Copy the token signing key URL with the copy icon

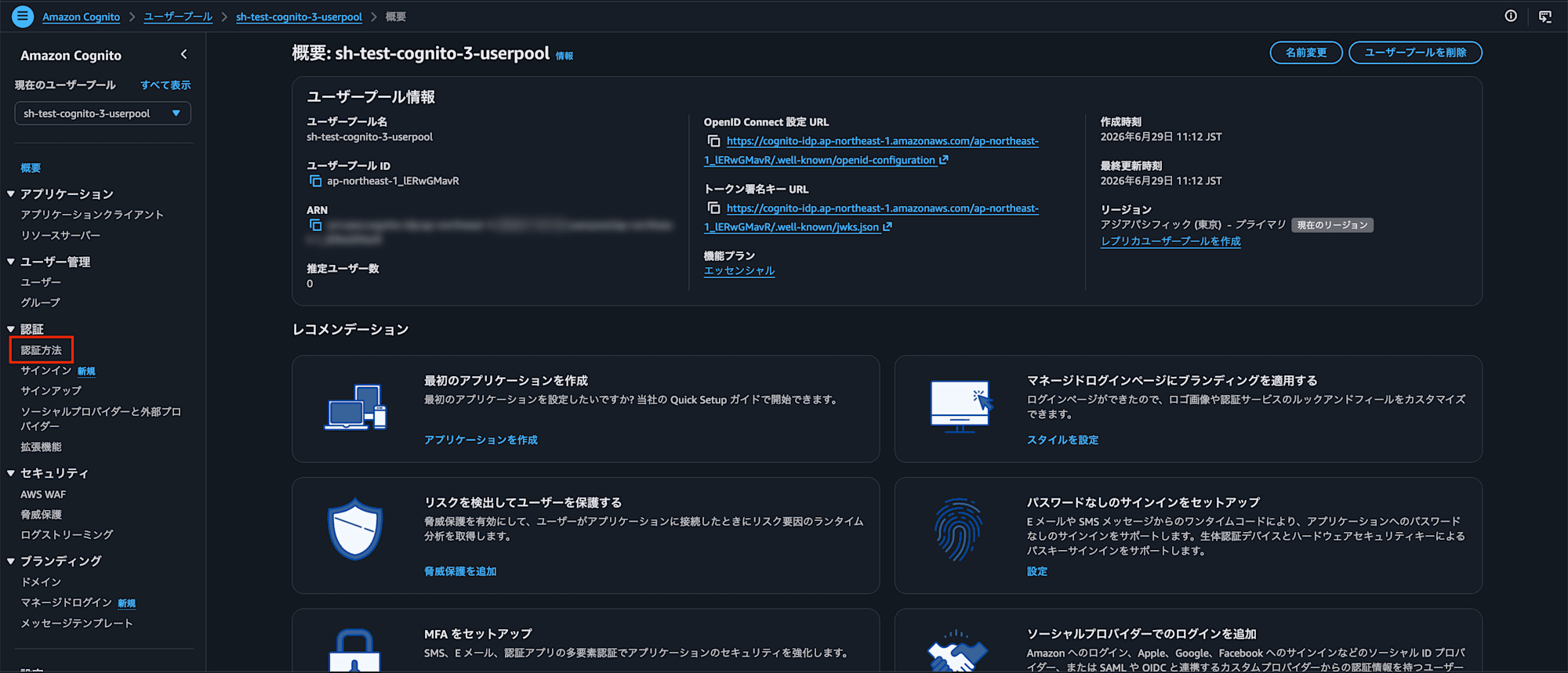pyautogui.click(x=713, y=208)
